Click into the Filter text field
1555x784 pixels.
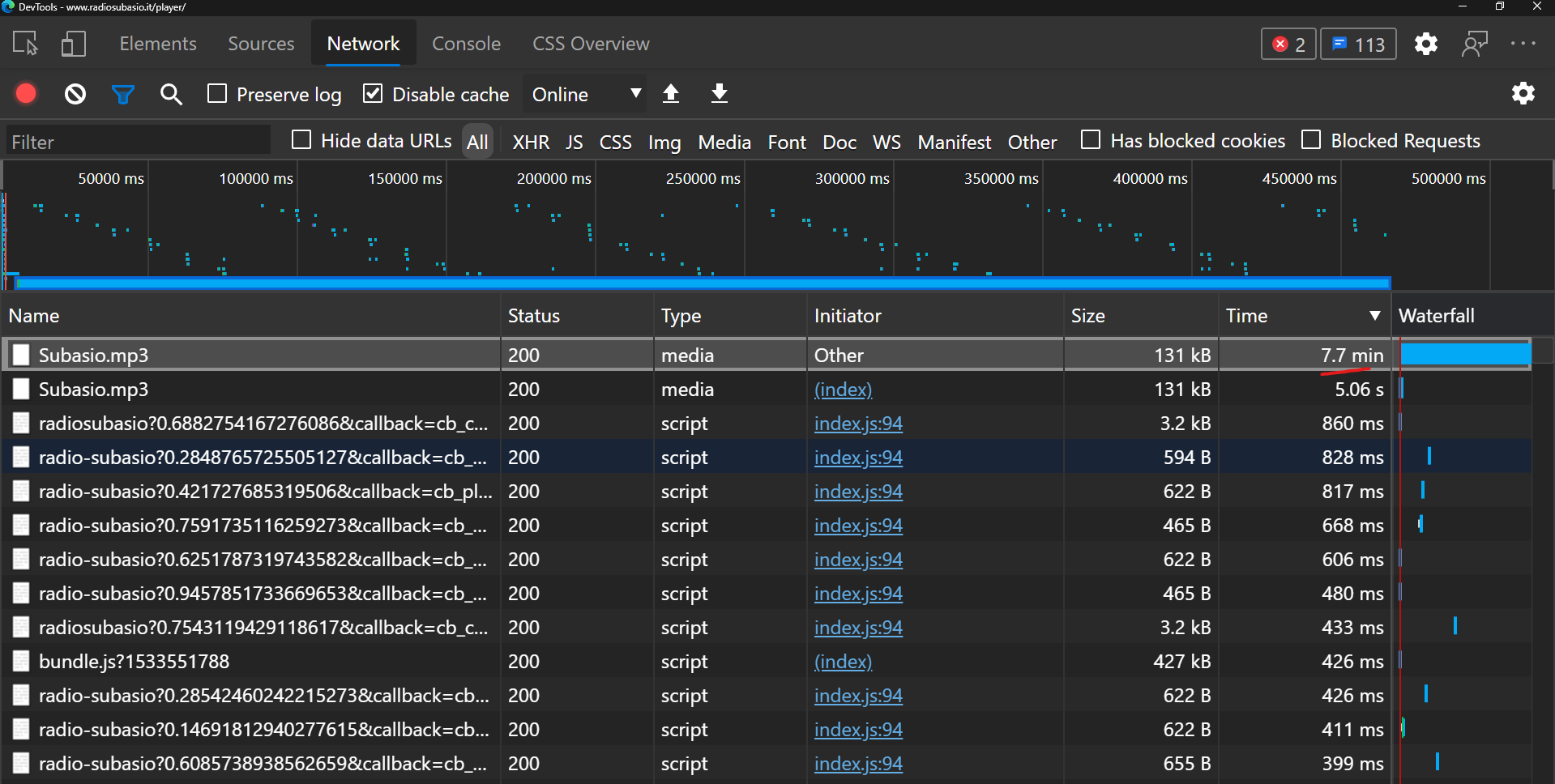tap(138, 142)
